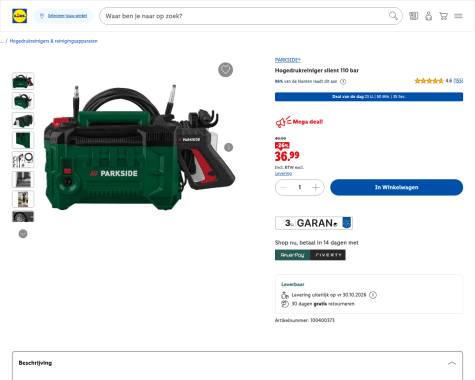
Task: Open the 3 year Garantie badge
Action: point(314,223)
